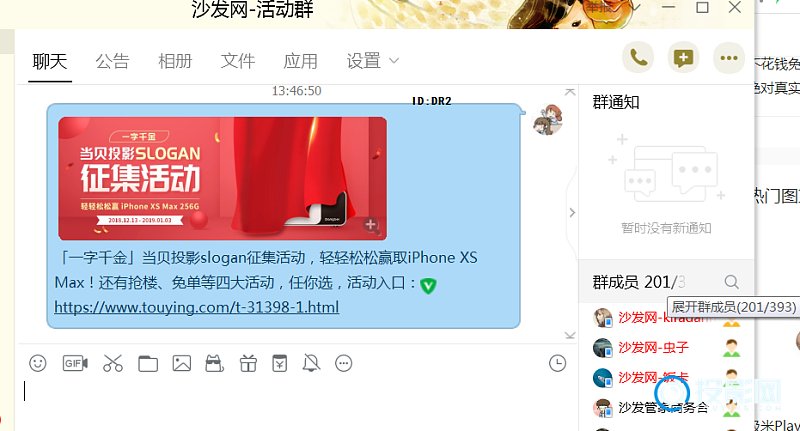Expand the 设置 dropdown arrow
800x431 pixels.
(393, 61)
